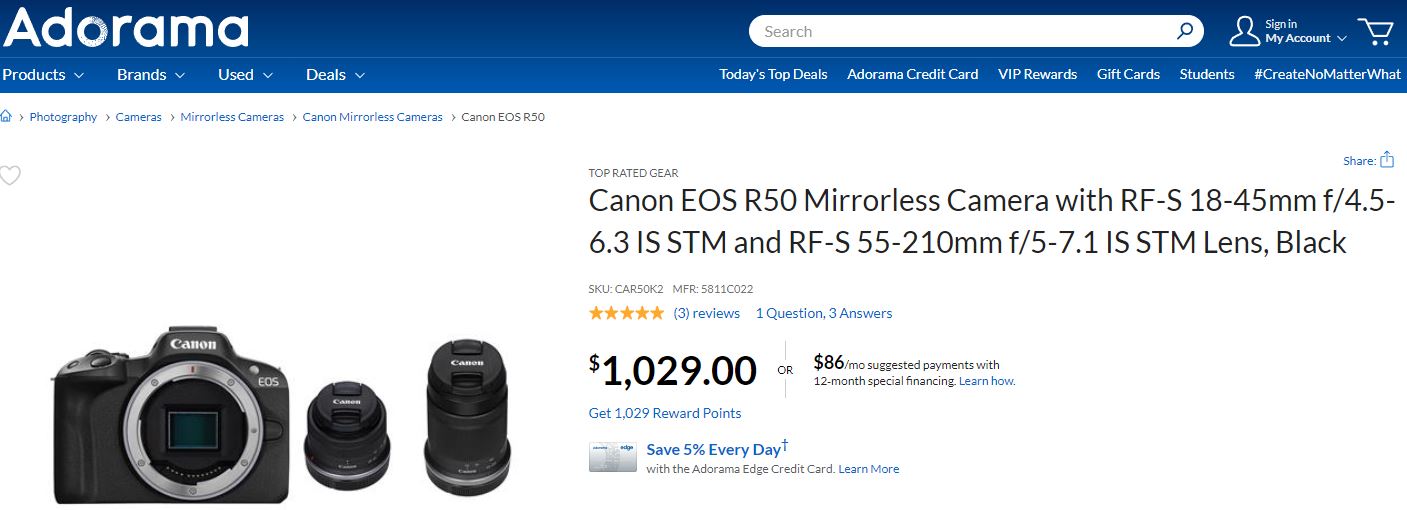The height and width of the screenshot is (510, 1407).
Task: Click the Adorama Edge credit card icon
Action: coord(611,457)
